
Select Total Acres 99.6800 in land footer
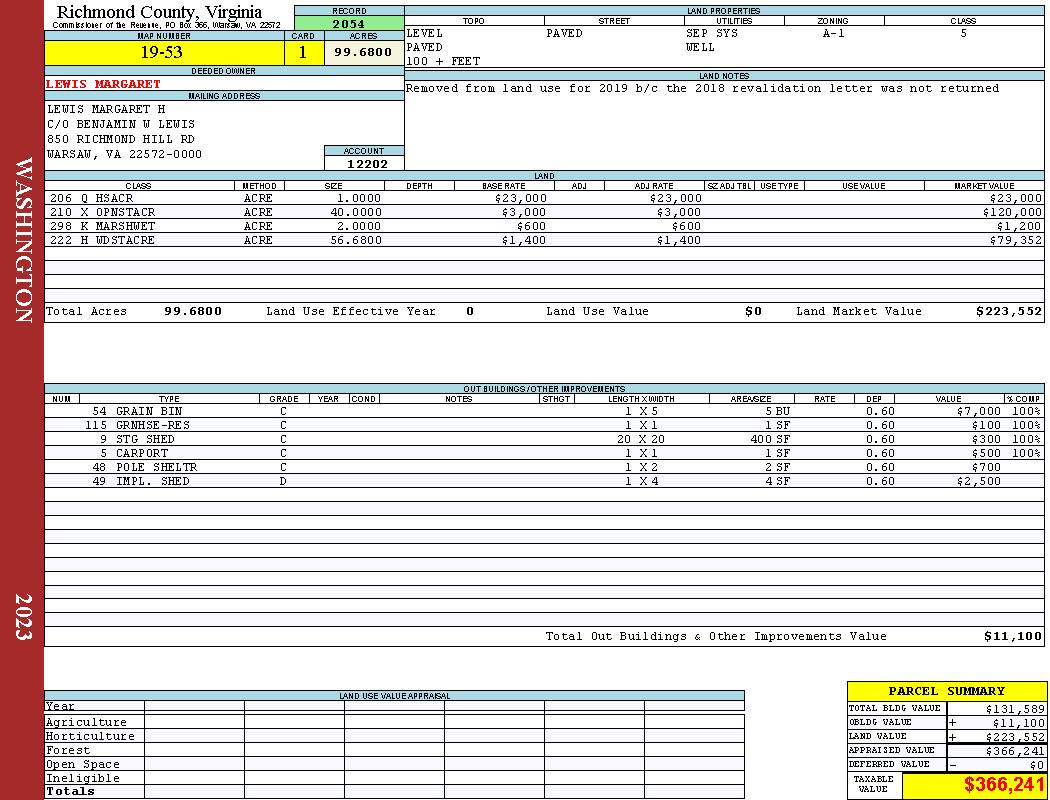pos(193,311)
